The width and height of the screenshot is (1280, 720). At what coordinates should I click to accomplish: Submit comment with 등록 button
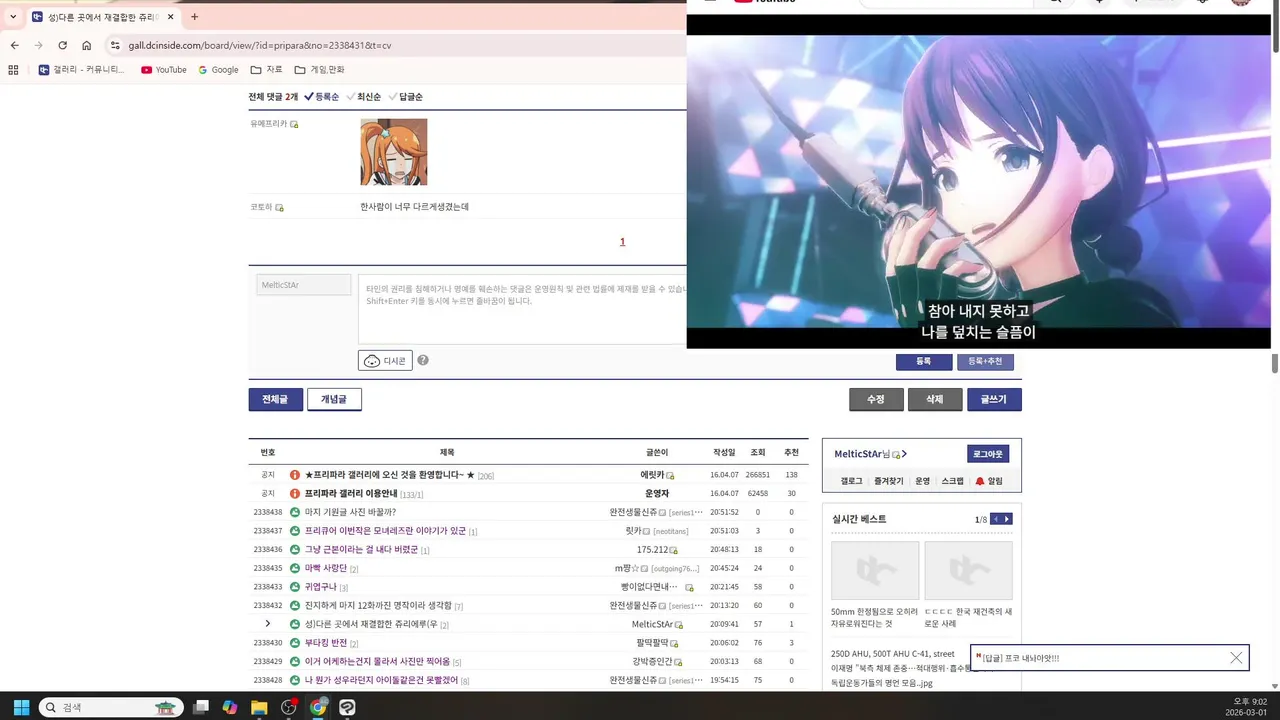(923, 361)
